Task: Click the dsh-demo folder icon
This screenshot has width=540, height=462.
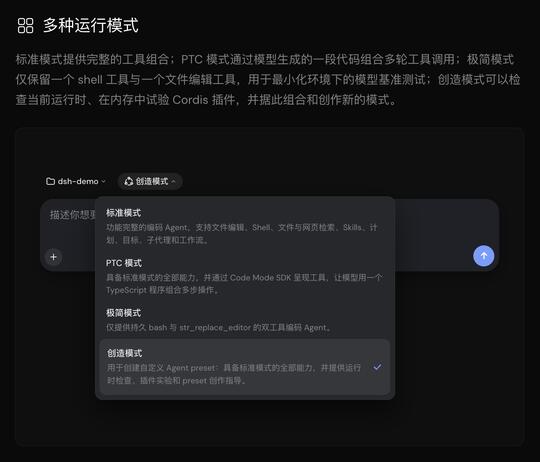Action: 50,181
